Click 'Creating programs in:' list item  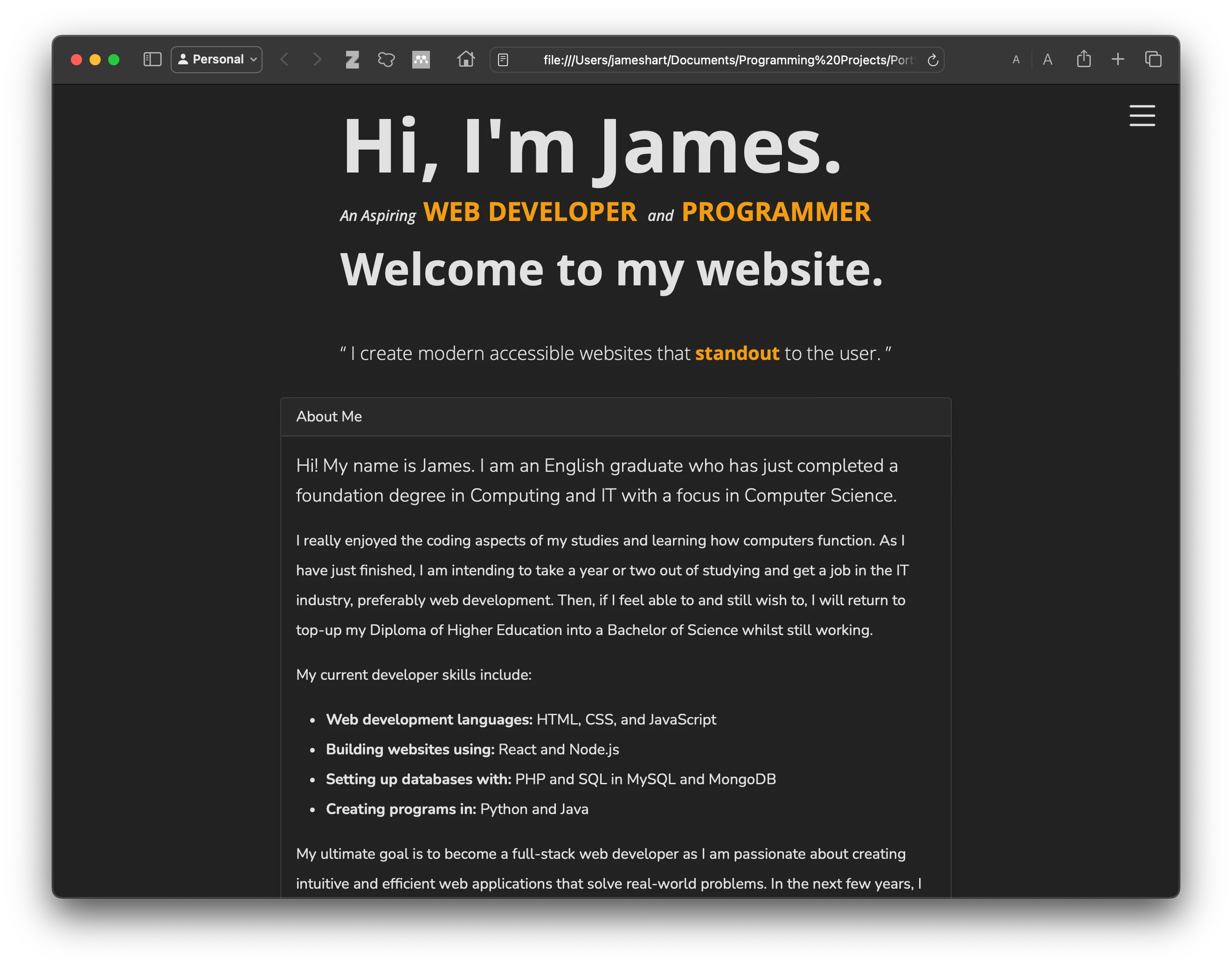tap(457, 809)
